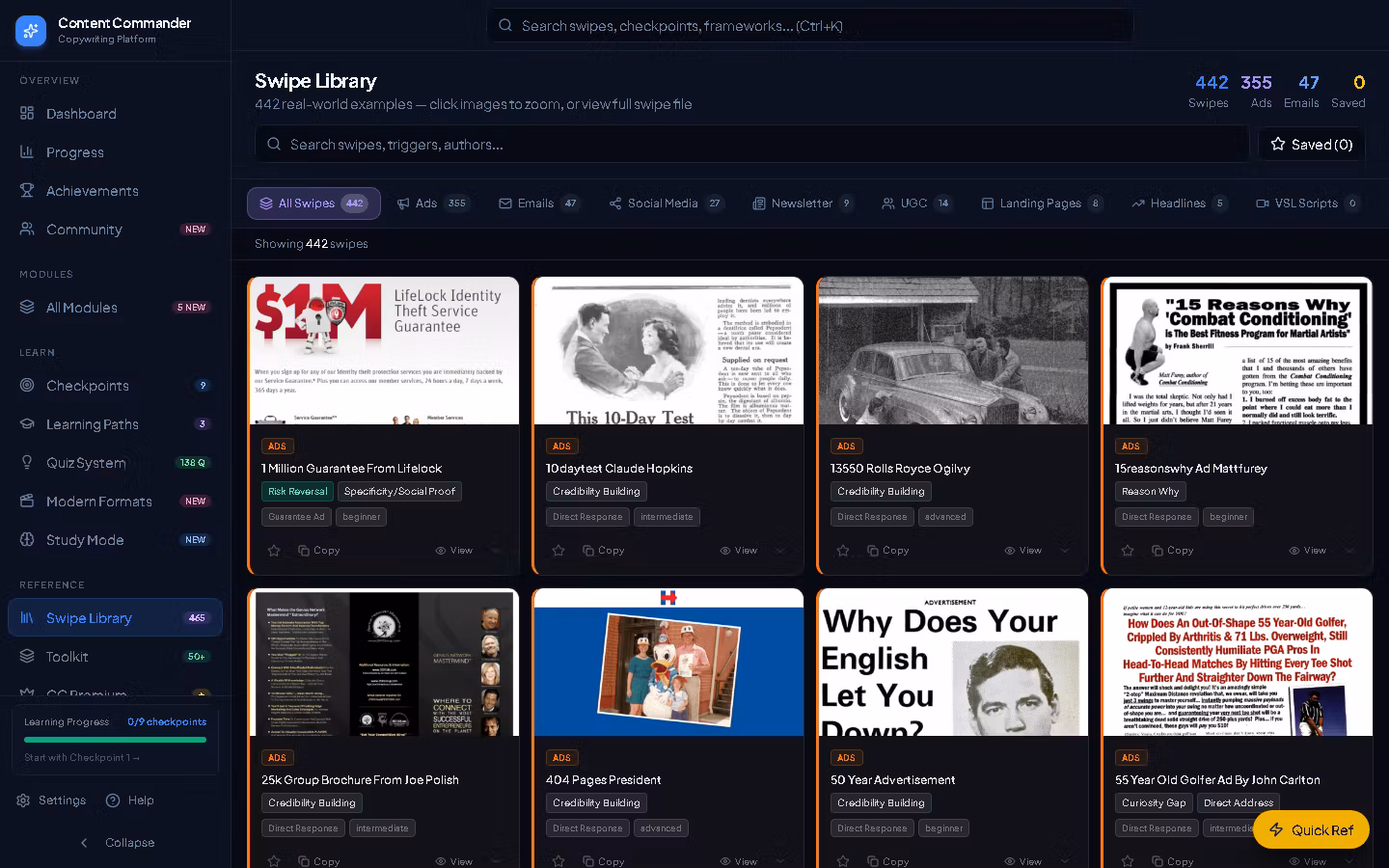Click the Curiosity Gap tag
1389x868 pixels.
point(1154,803)
